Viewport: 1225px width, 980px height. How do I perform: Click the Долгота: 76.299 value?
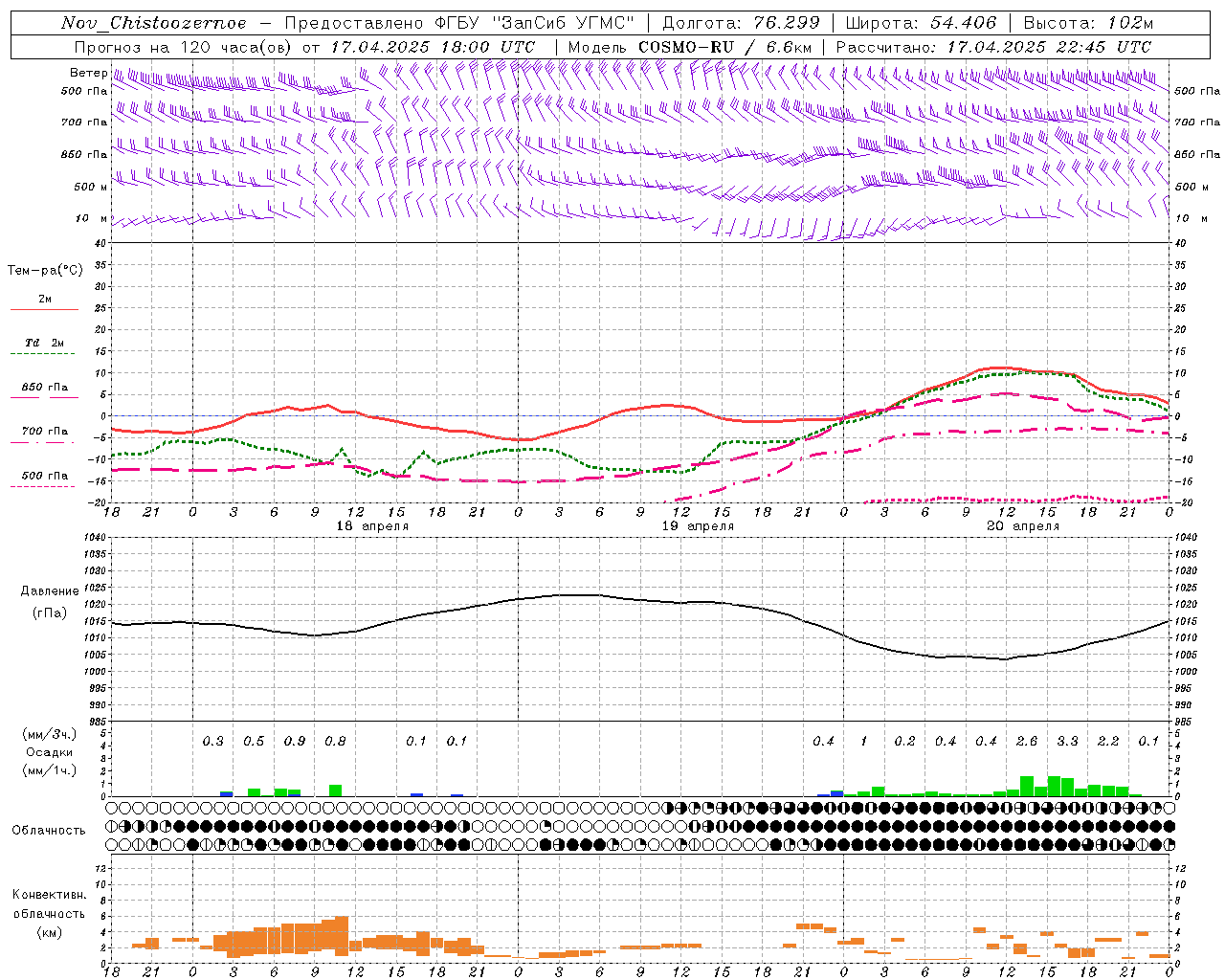click(x=741, y=23)
